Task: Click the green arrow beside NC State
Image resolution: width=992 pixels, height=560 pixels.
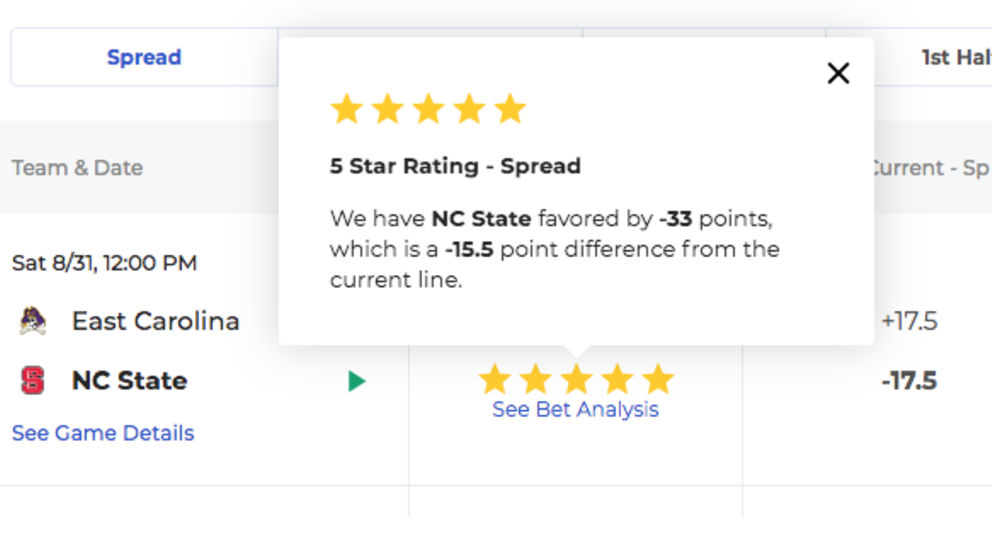Action: click(x=357, y=381)
